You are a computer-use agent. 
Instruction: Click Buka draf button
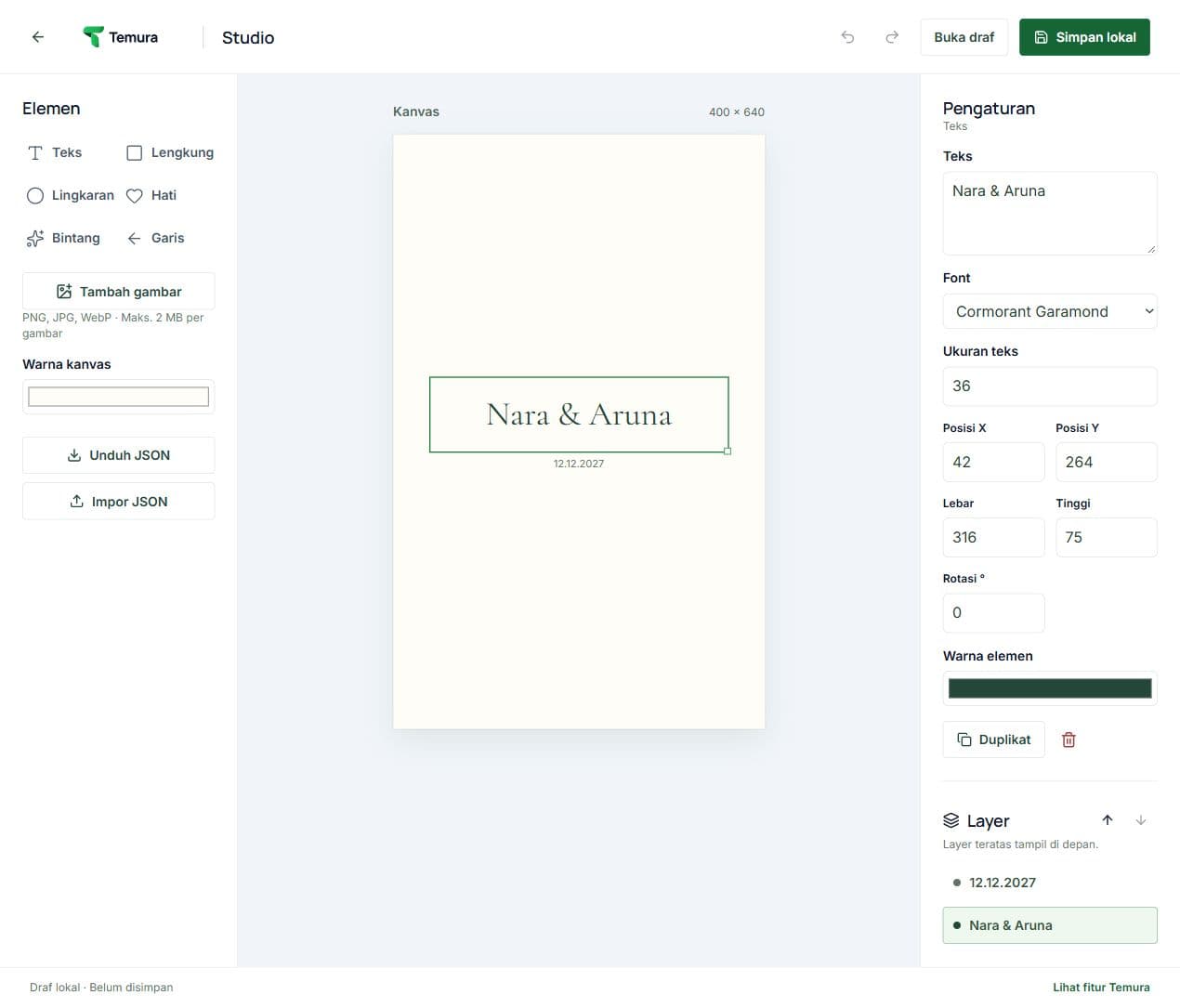[x=964, y=37]
